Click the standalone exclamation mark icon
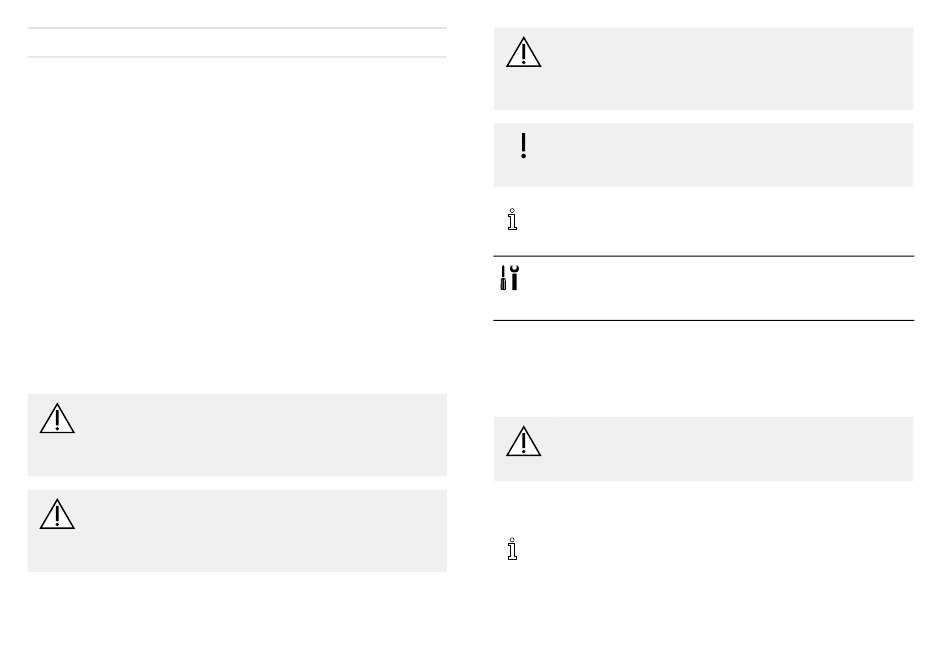The image size is (950, 657). pos(523,146)
